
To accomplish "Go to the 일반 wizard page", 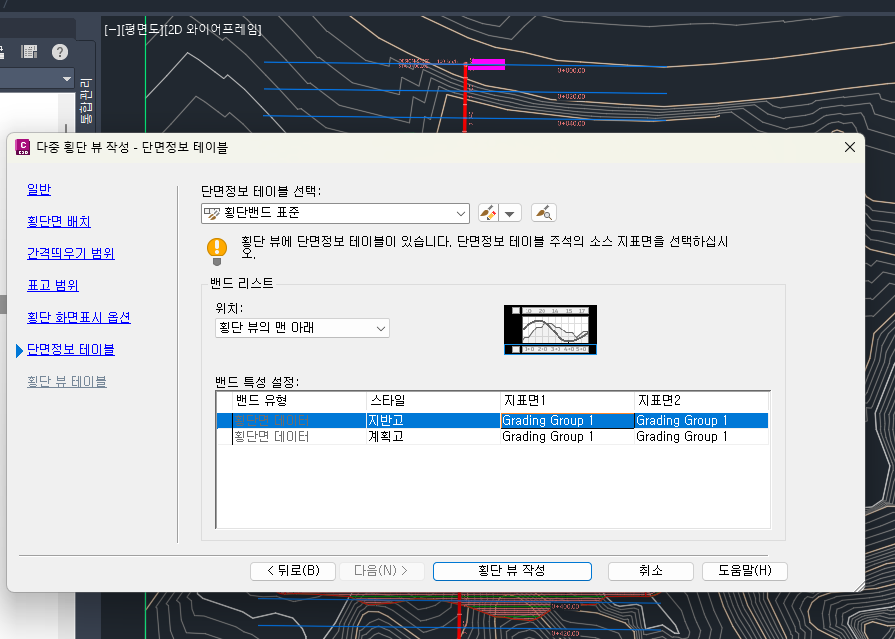I will pyautogui.click(x=39, y=189).
